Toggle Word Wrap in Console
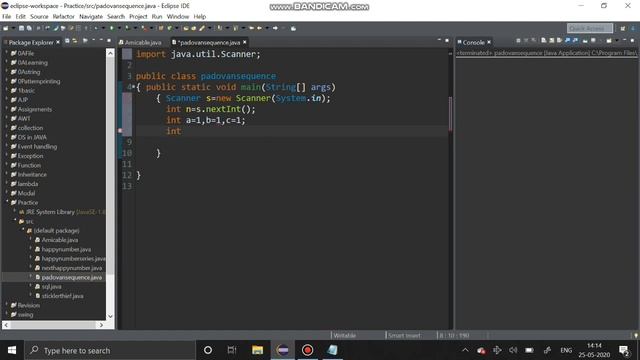640x360 pixels. (559, 40)
